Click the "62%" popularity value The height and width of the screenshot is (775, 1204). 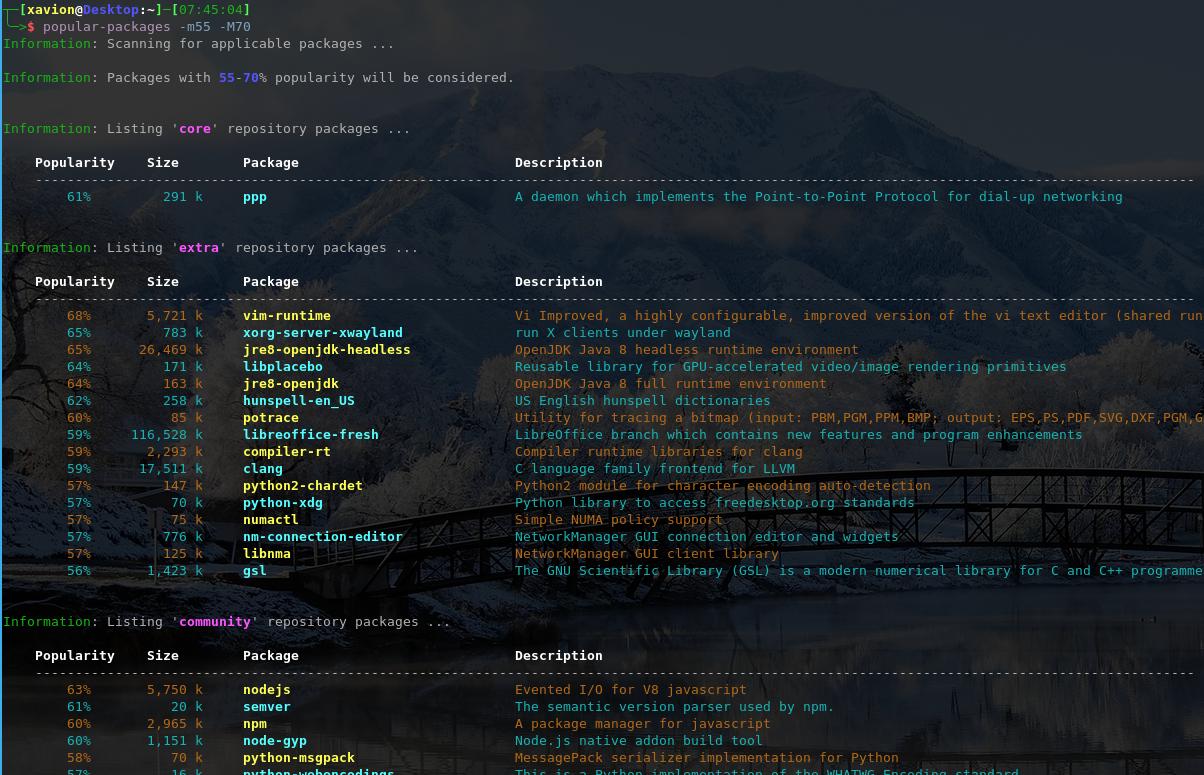[x=79, y=401]
